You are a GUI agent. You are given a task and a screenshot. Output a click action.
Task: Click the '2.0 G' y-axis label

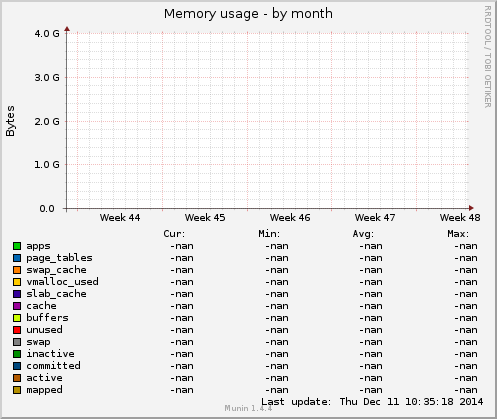click(47, 121)
